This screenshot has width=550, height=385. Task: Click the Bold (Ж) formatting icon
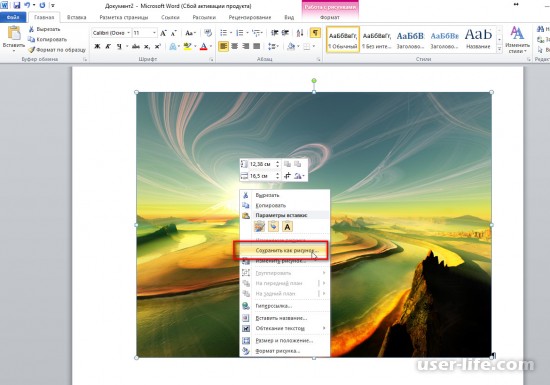coord(98,46)
